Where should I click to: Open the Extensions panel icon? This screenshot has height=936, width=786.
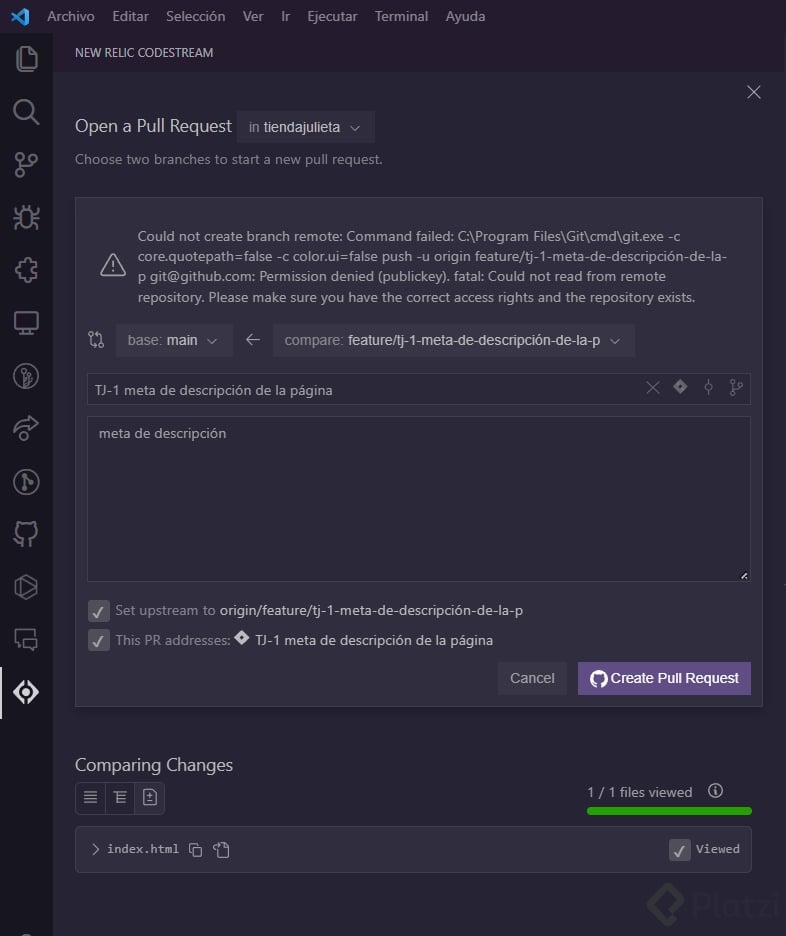pyautogui.click(x=27, y=270)
